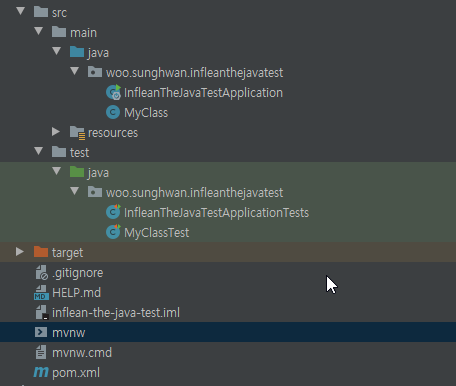This screenshot has width=456, height=386.
Task: Click the blue java sources folder icon
Action: (77, 52)
